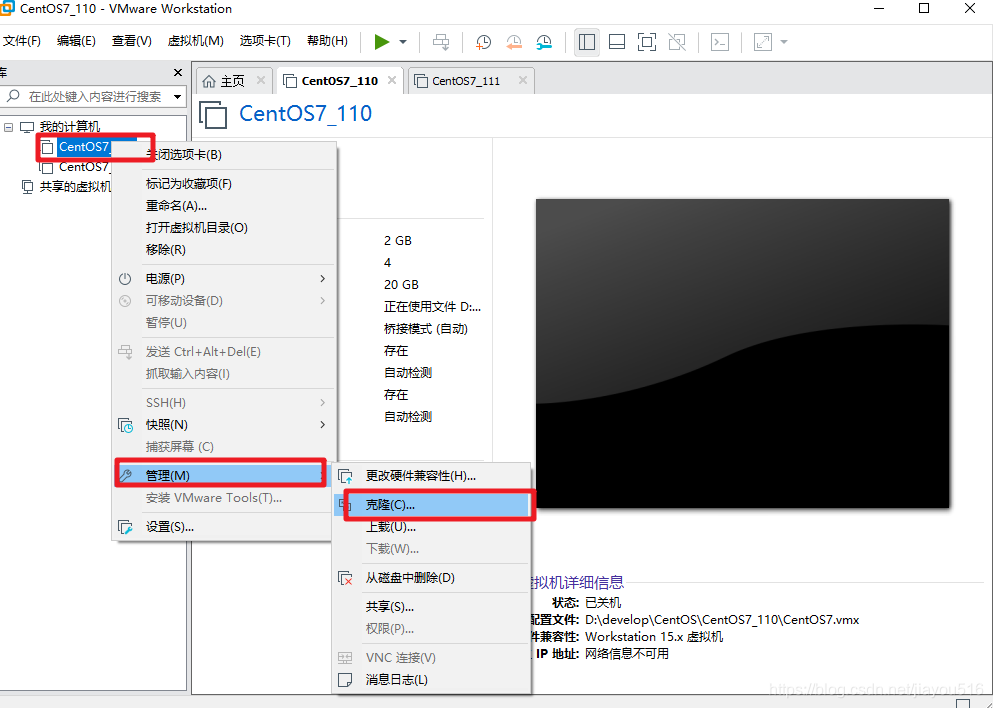Click the Send Ctrl+Alt+Del toolbar icon
Viewport: 993px width, 708px height.
[441, 42]
